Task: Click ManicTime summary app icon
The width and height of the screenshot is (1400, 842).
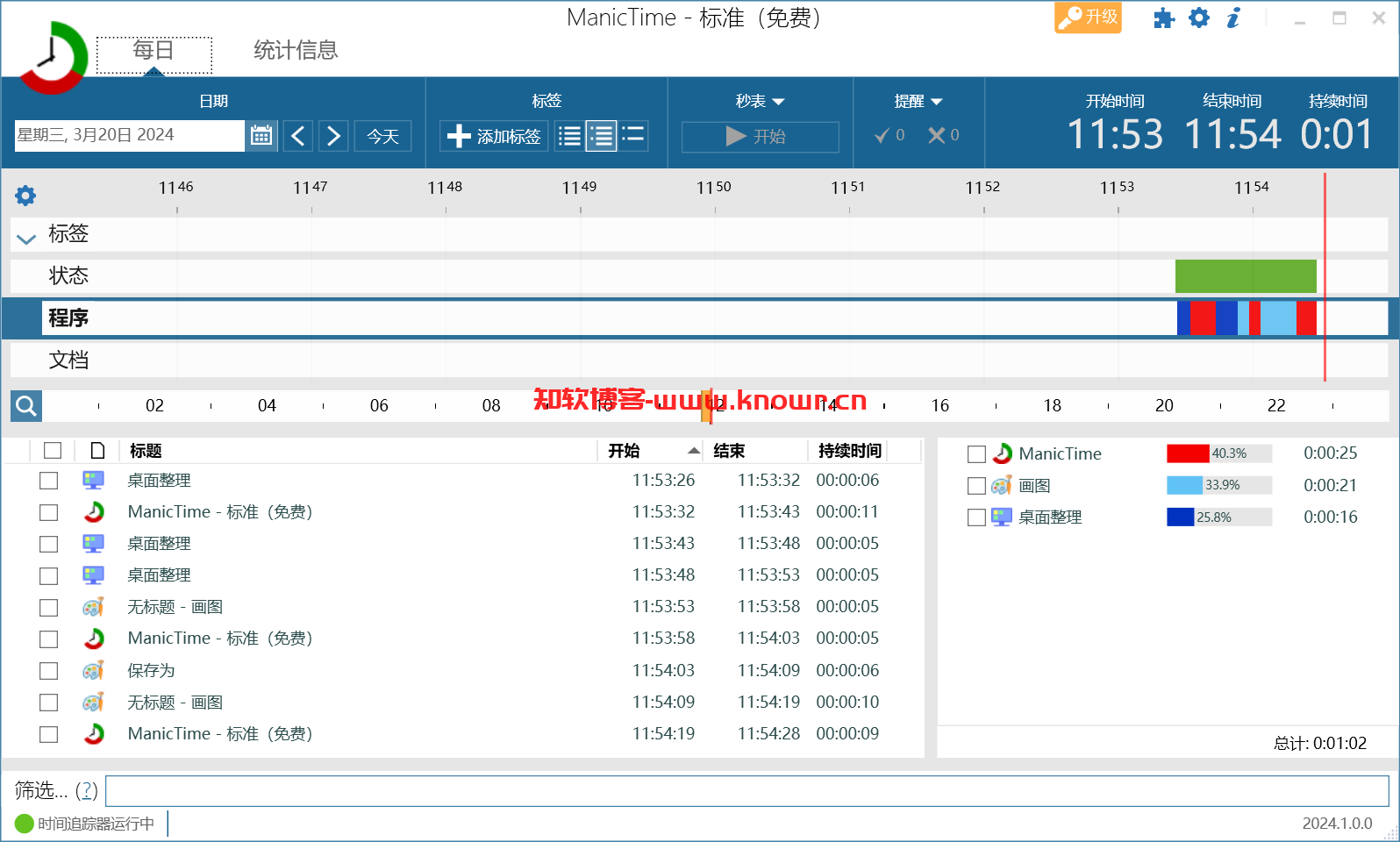Action: coord(1002,453)
